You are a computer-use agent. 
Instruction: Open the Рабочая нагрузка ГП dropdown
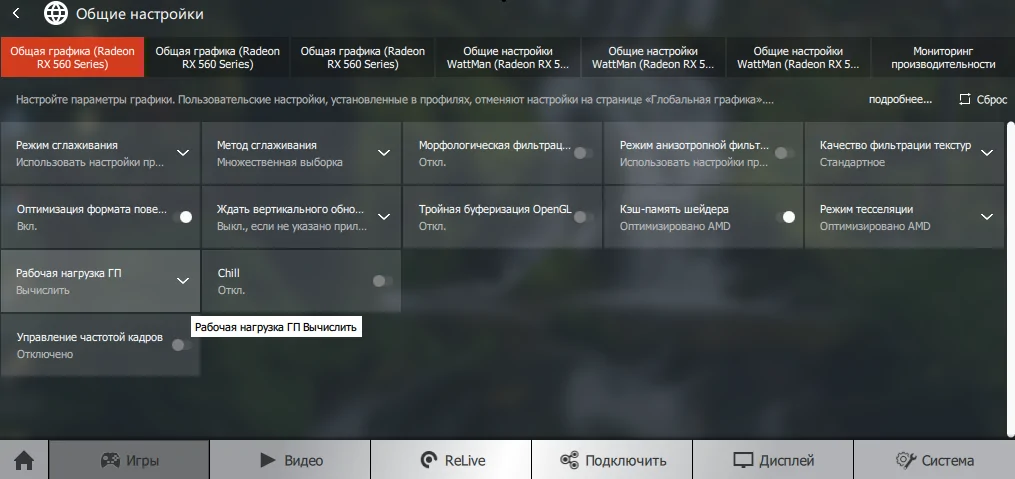[x=183, y=281]
